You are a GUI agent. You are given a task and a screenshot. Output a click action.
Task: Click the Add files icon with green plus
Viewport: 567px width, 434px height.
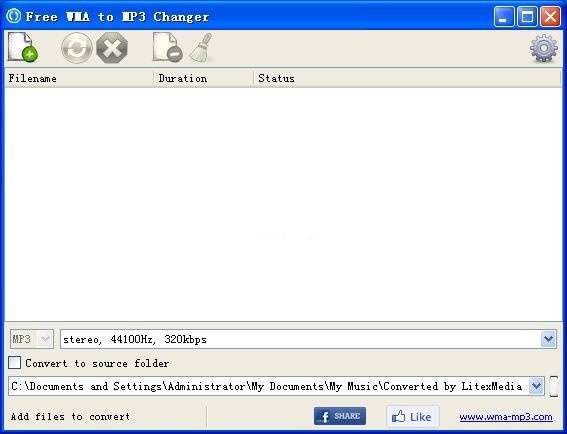22,47
